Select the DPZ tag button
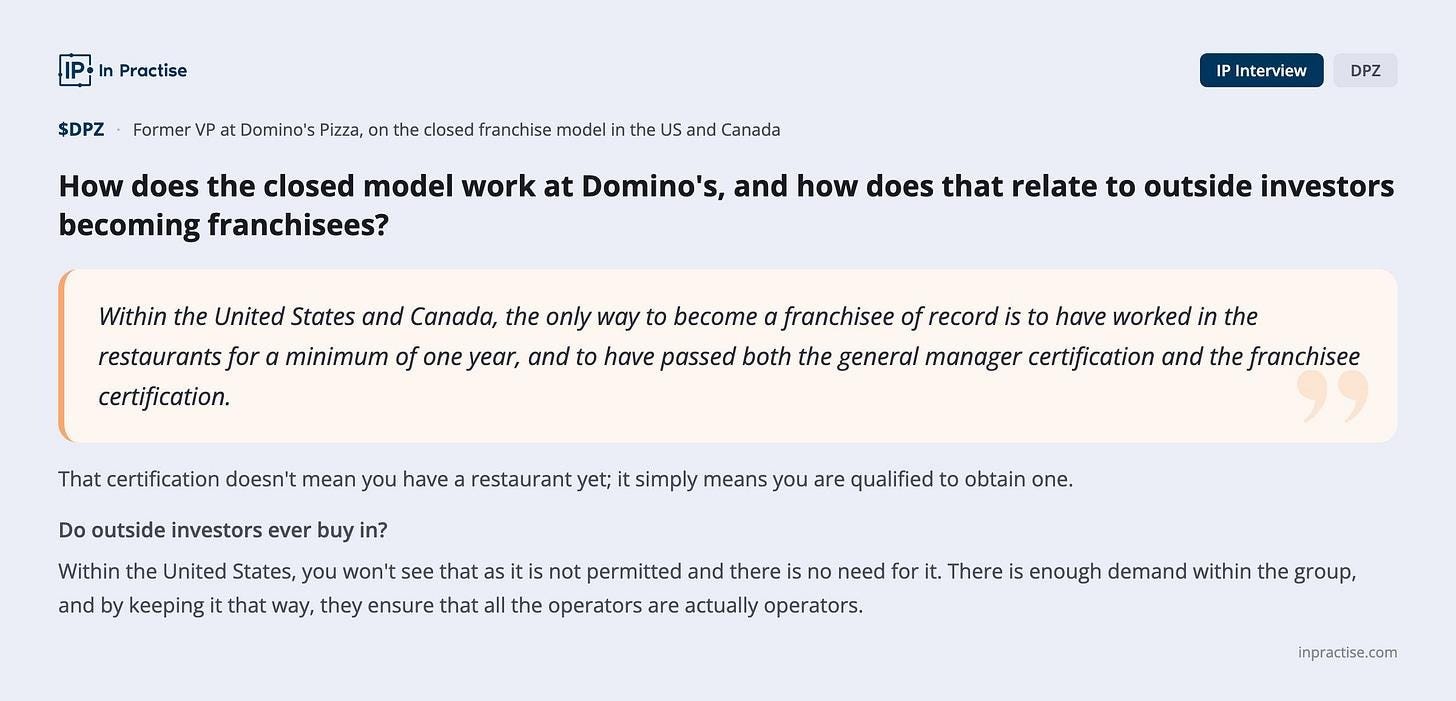The height and width of the screenshot is (701, 1456). 1365,70
